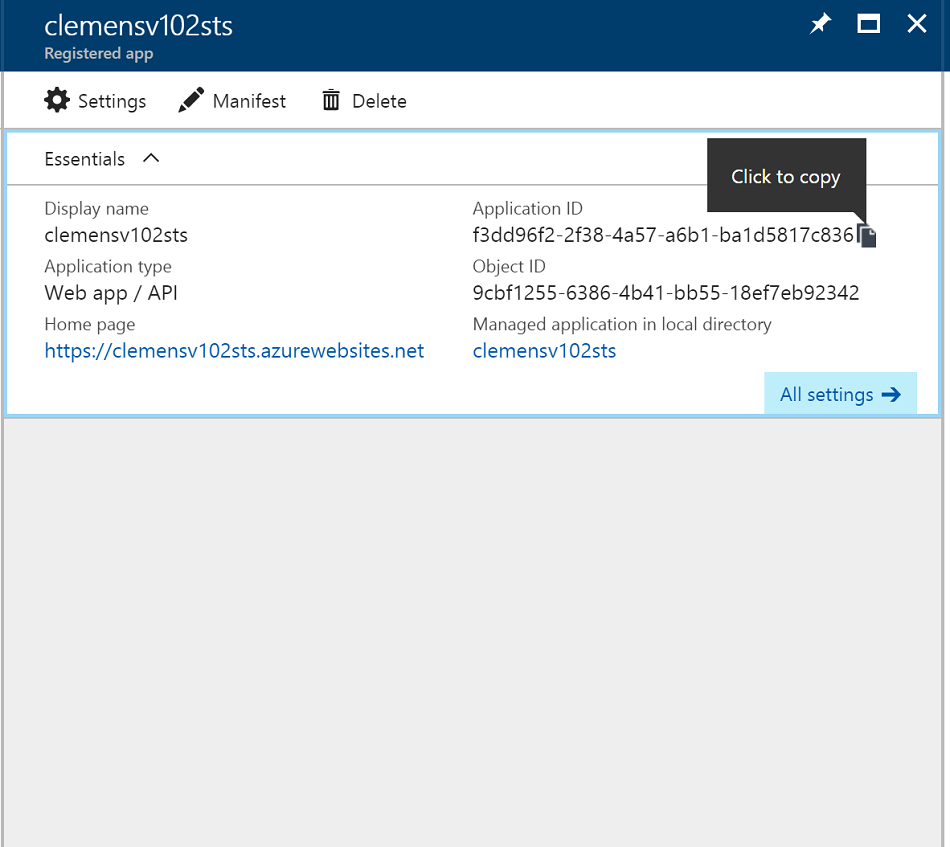Click the Home page label
This screenshot has width=950, height=847.
pos(90,325)
